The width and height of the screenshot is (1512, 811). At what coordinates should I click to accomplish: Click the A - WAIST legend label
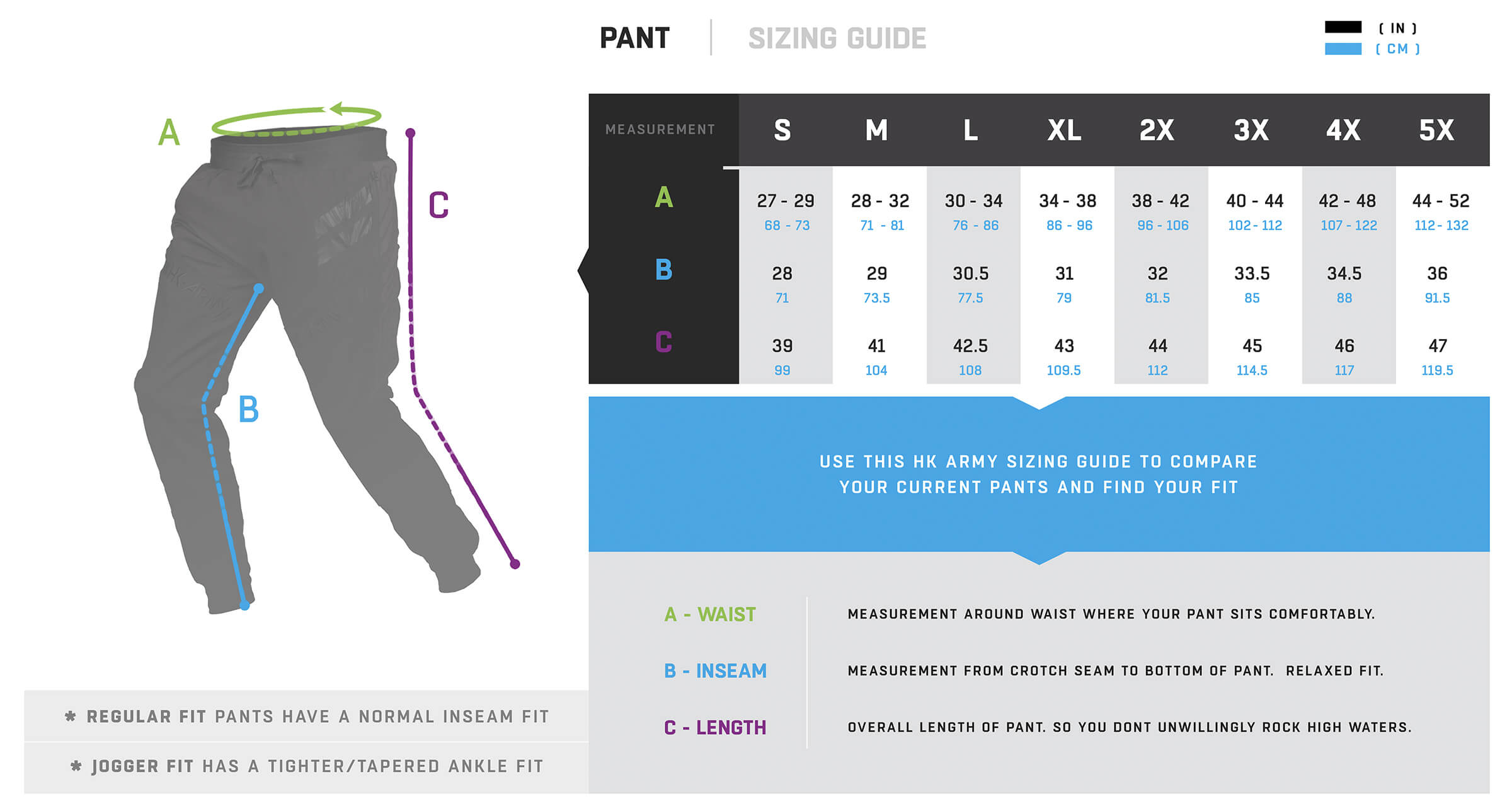tap(710, 614)
